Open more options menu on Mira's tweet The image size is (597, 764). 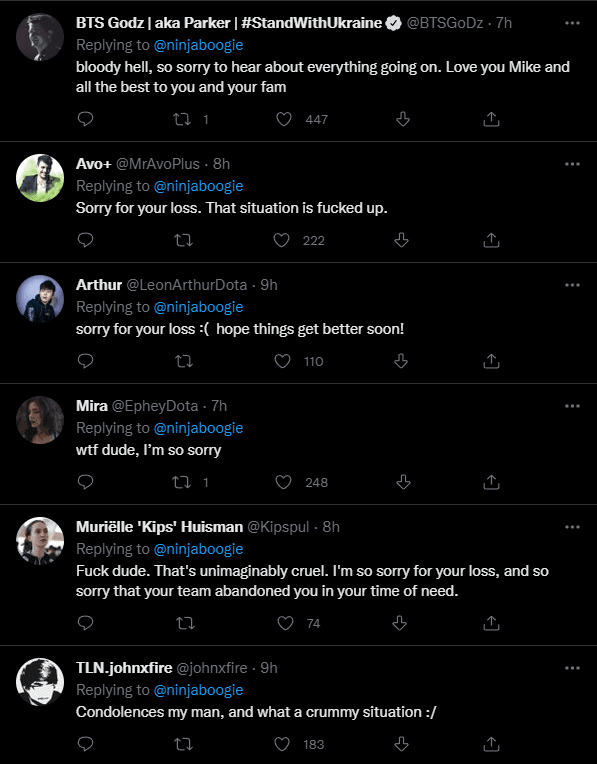pyautogui.click(x=572, y=406)
